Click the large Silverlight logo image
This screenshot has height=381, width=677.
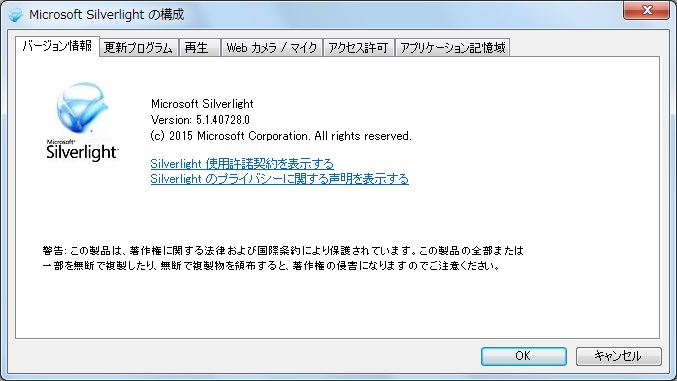coord(82,122)
